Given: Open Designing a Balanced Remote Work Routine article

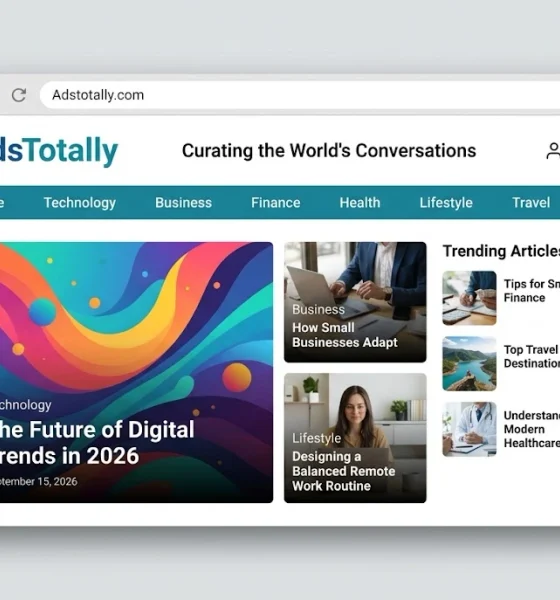Looking at the screenshot, I should coord(343,471).
